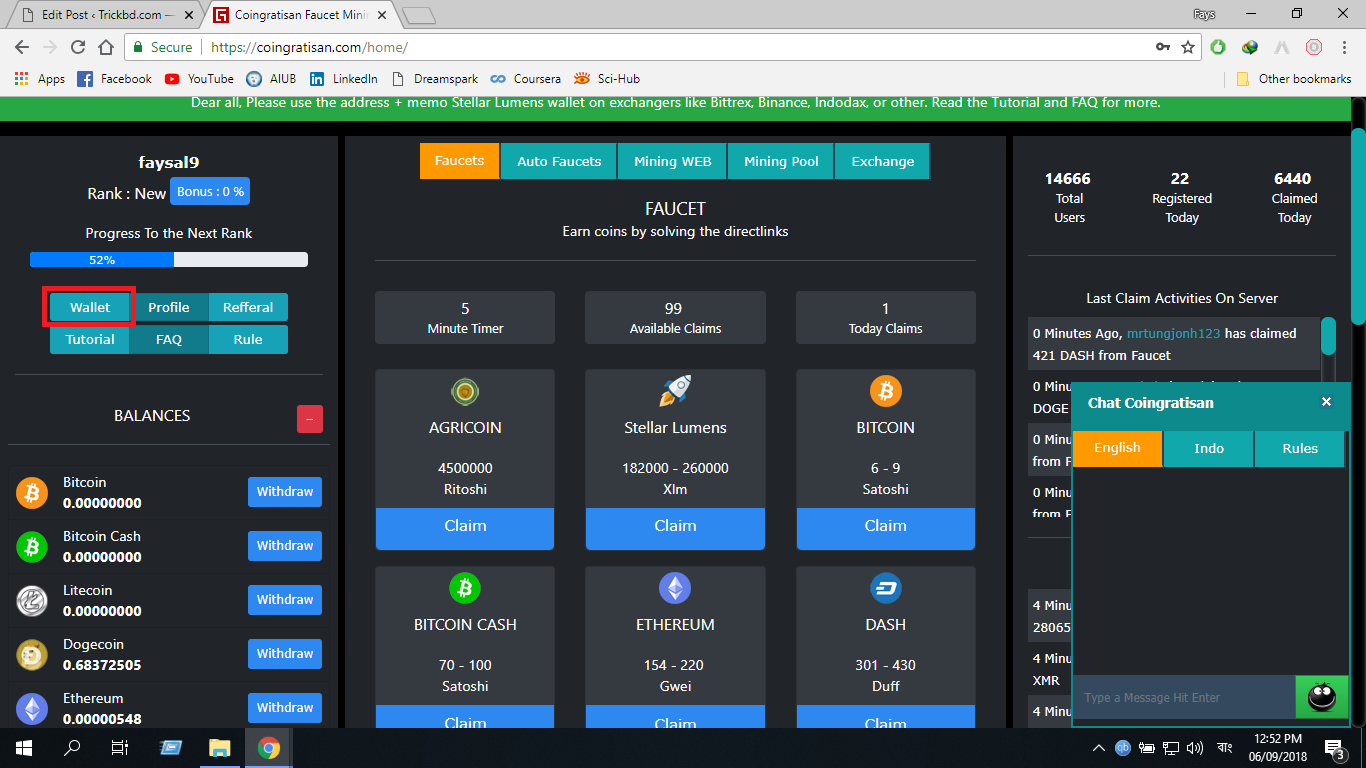Show hidden system tray icons
This screenshot has width=1366, height=768.
pos(1099,748)
